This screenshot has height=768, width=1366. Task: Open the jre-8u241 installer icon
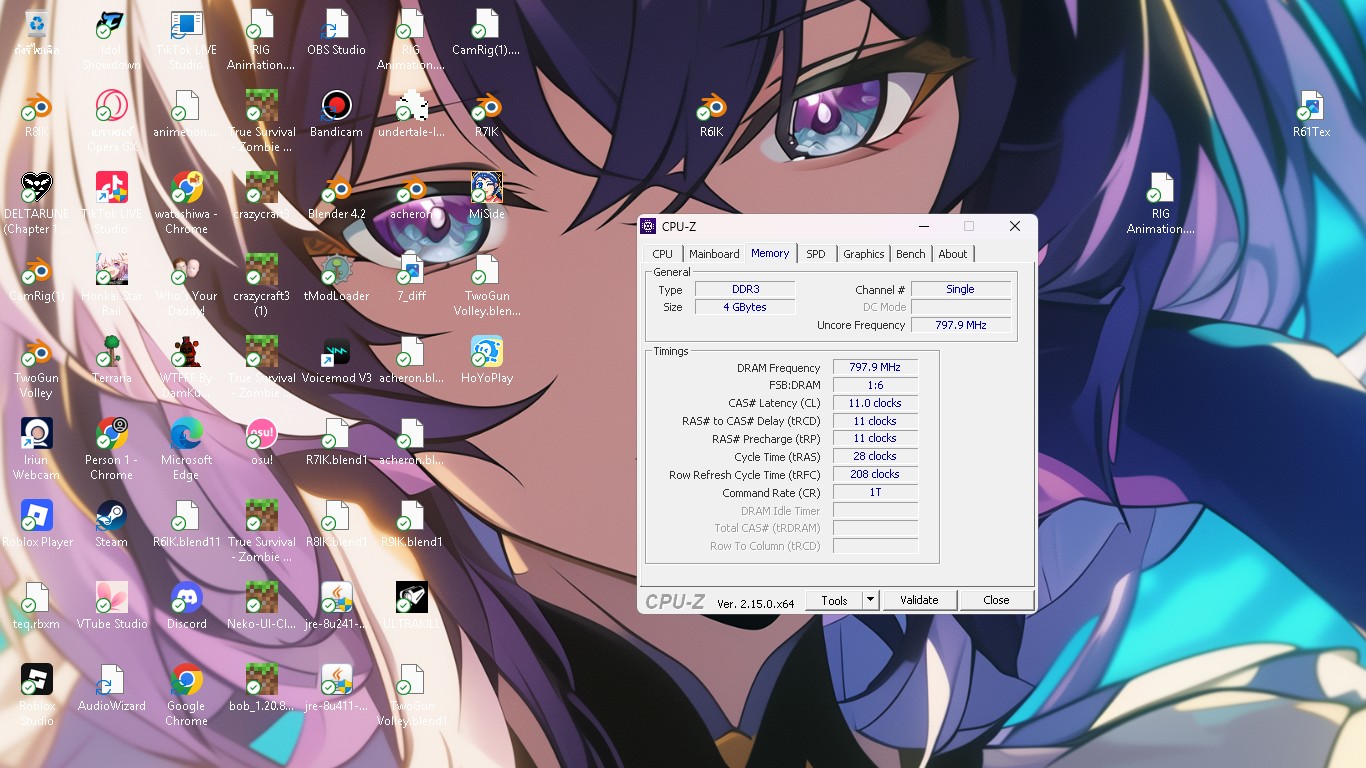(336, 606)
